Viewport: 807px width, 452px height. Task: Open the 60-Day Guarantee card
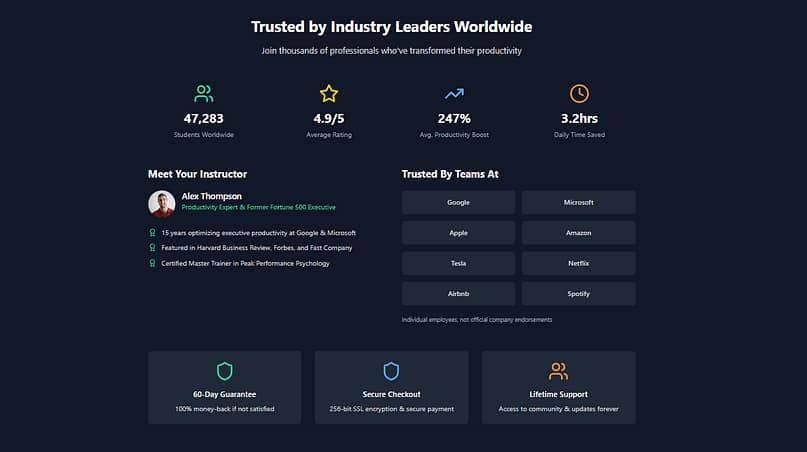coord(224,387)
